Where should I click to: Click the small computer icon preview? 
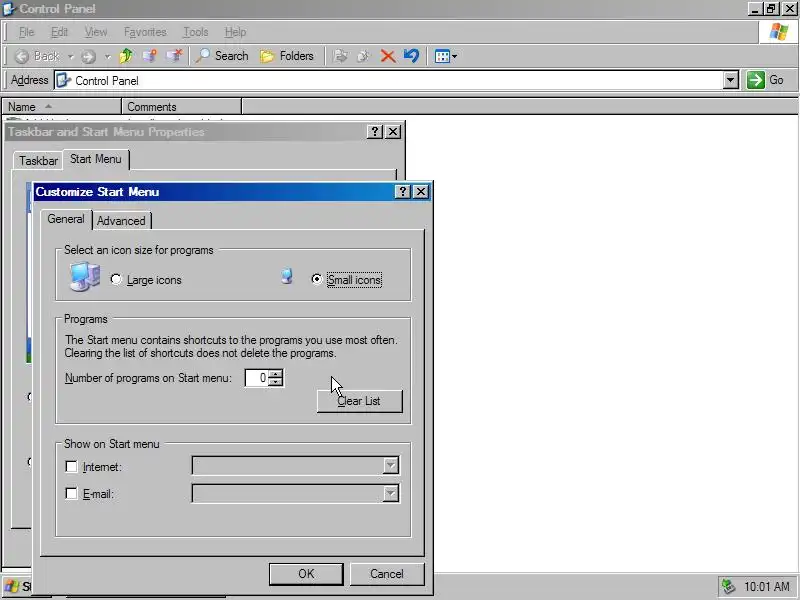(x=287, y=276)
